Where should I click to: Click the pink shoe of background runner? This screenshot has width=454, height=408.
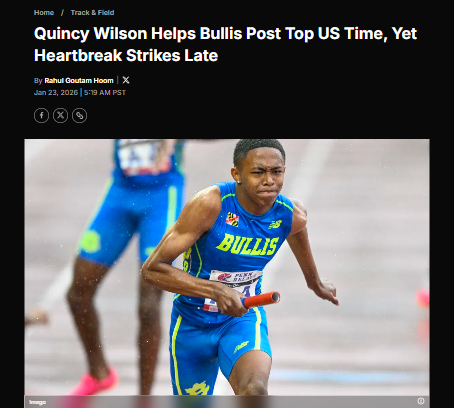pos(94,382)
